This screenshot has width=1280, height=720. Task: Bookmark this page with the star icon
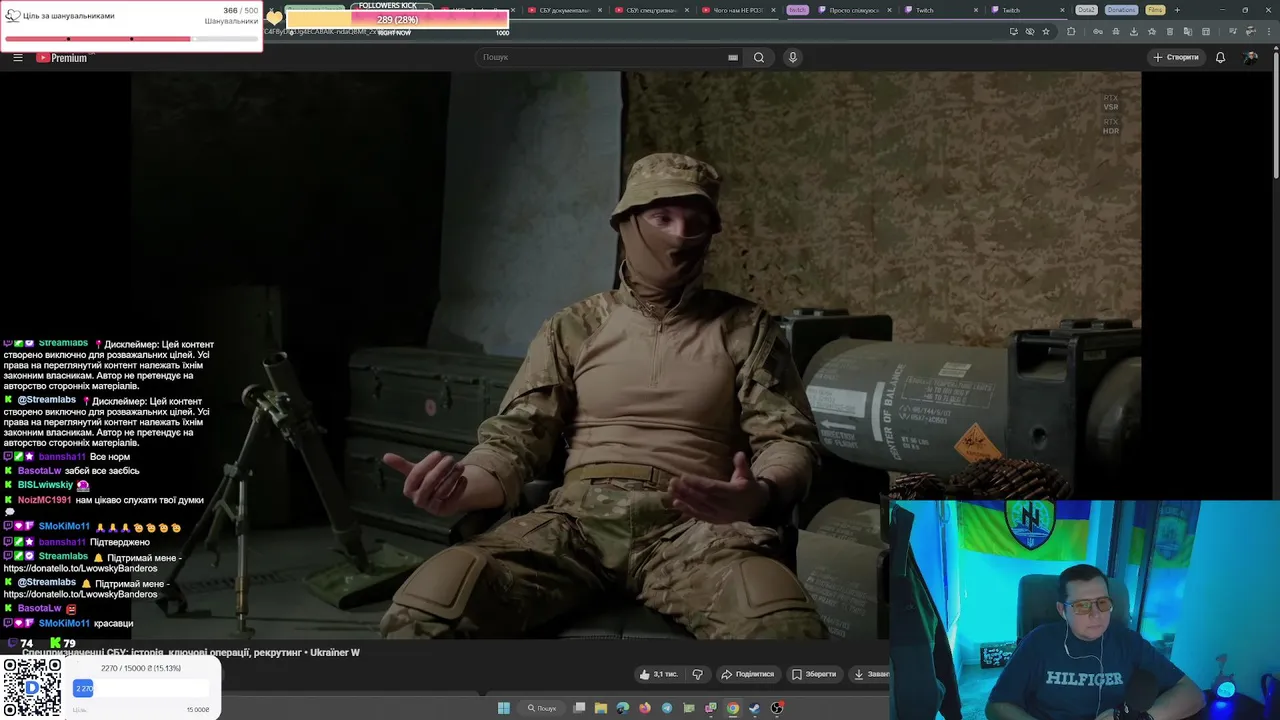point(1046,31)
